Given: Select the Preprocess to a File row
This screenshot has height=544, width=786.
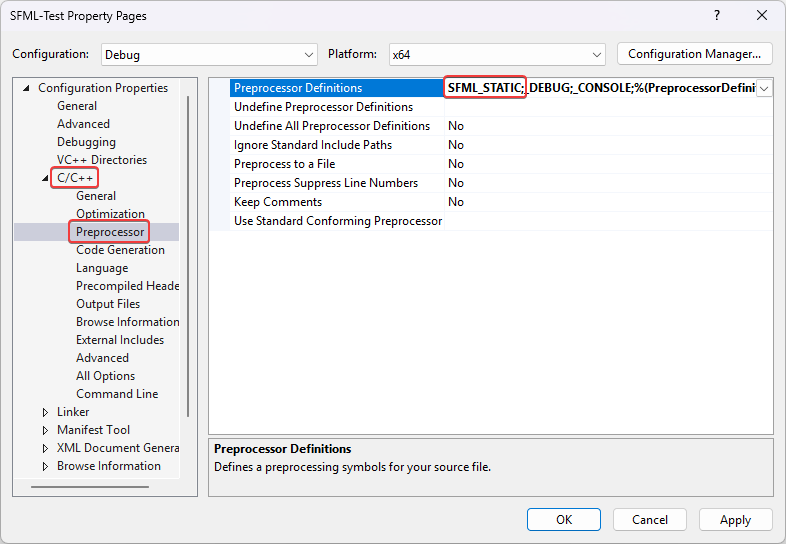Looking at the screenshot, I should pos(284,164).
